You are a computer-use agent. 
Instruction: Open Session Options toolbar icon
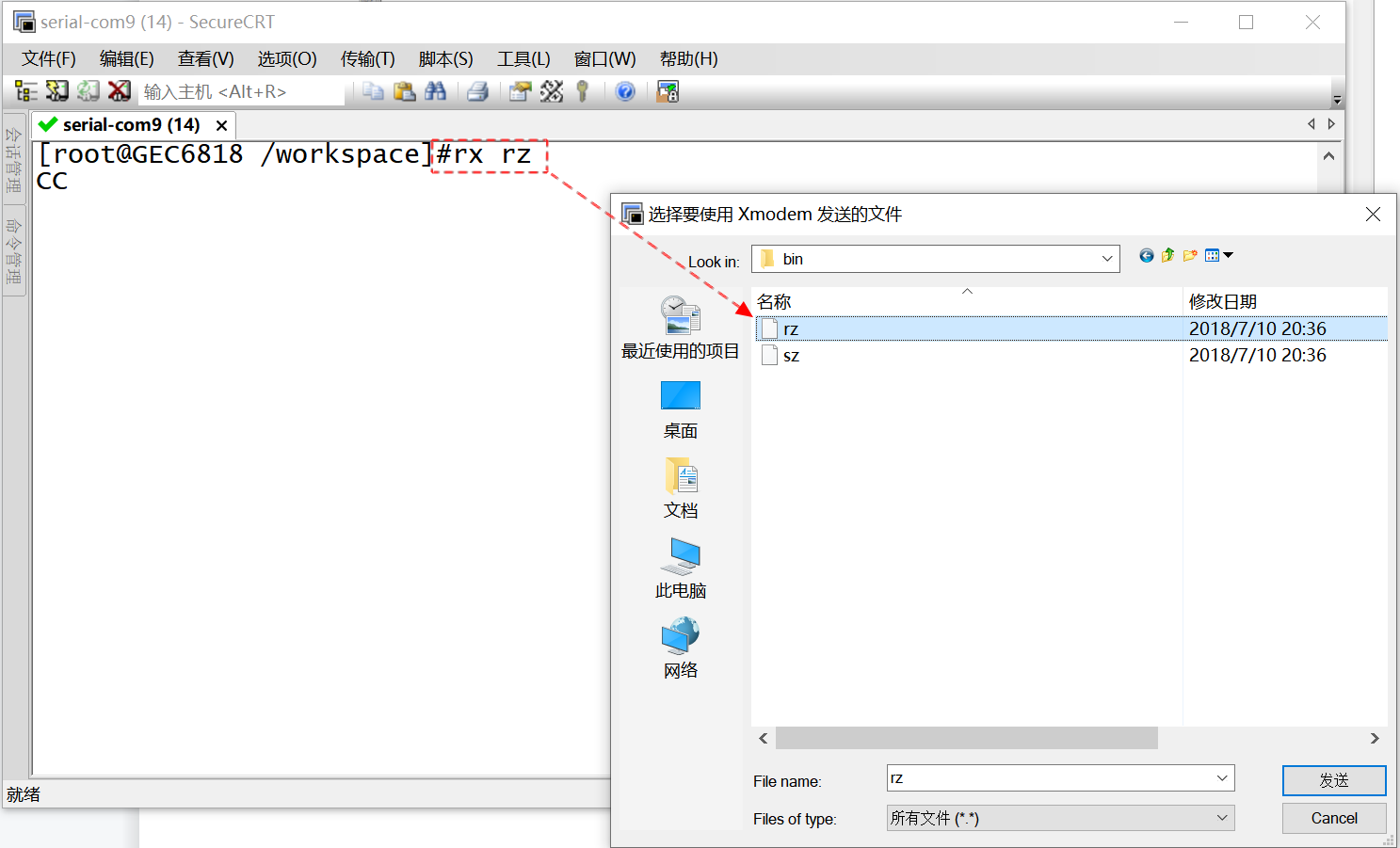521,91
